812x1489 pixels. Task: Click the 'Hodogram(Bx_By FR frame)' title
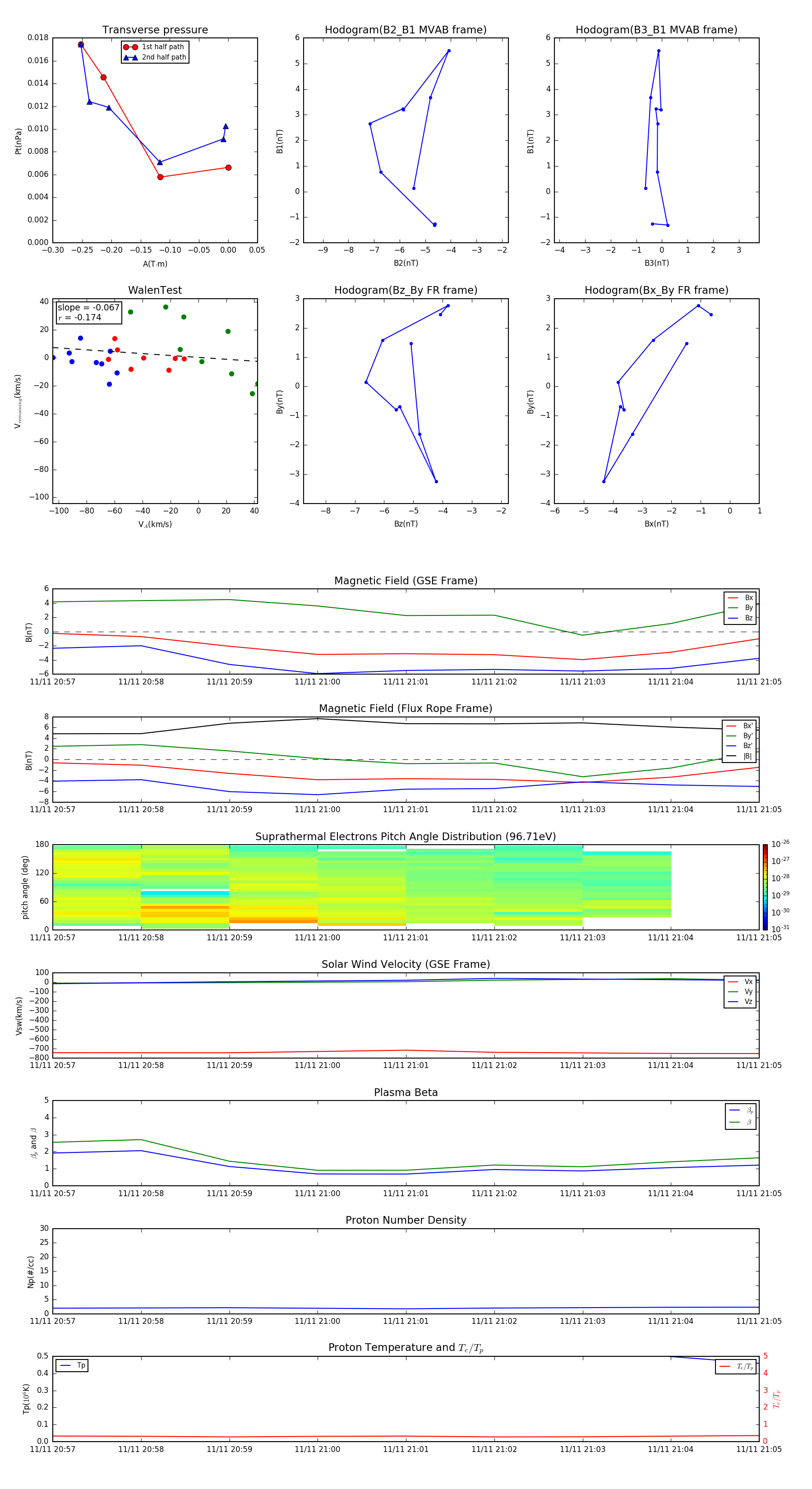656,290
